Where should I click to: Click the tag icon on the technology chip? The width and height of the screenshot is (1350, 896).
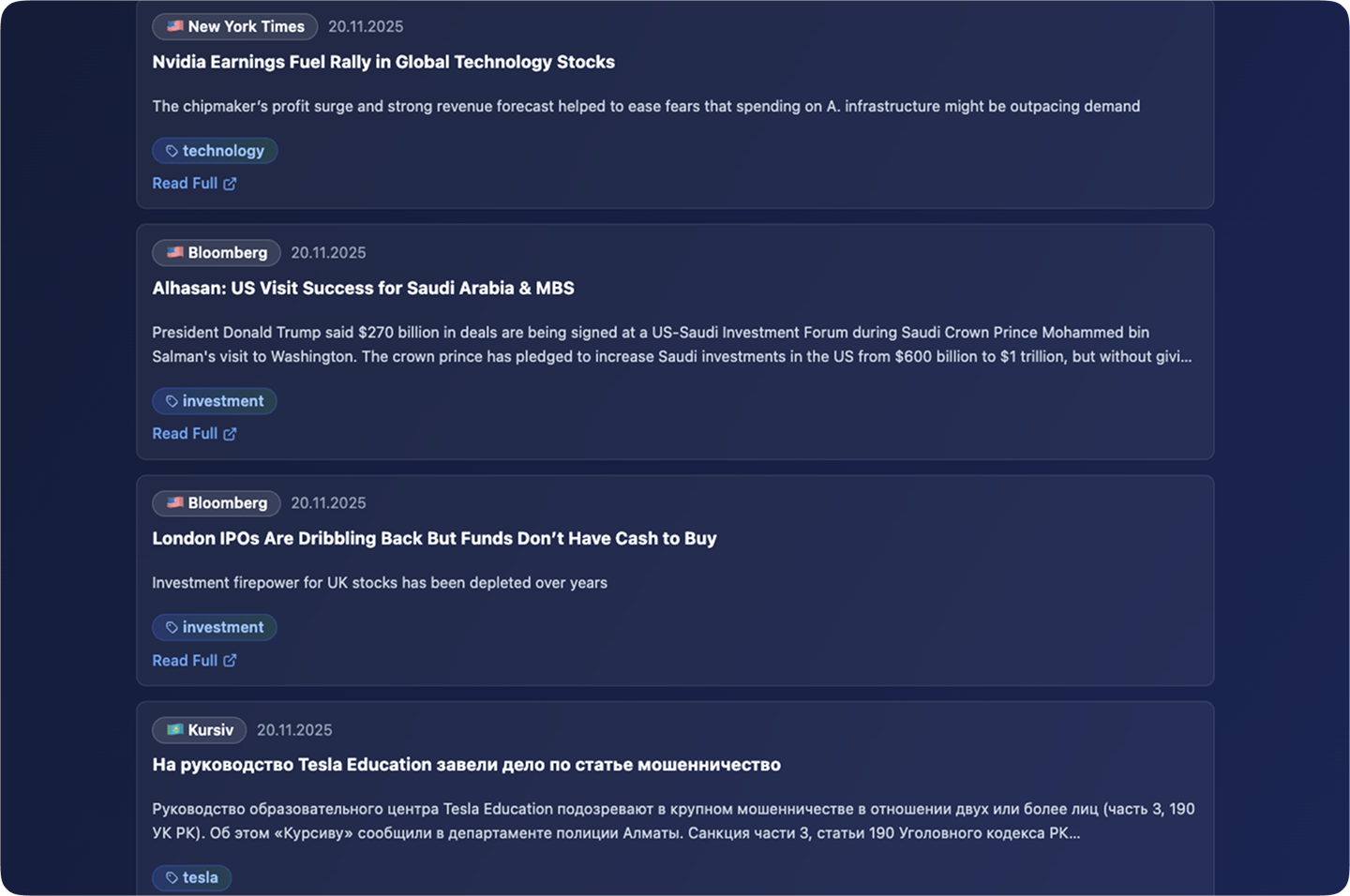pyautogui.click(x=172, y=151)
